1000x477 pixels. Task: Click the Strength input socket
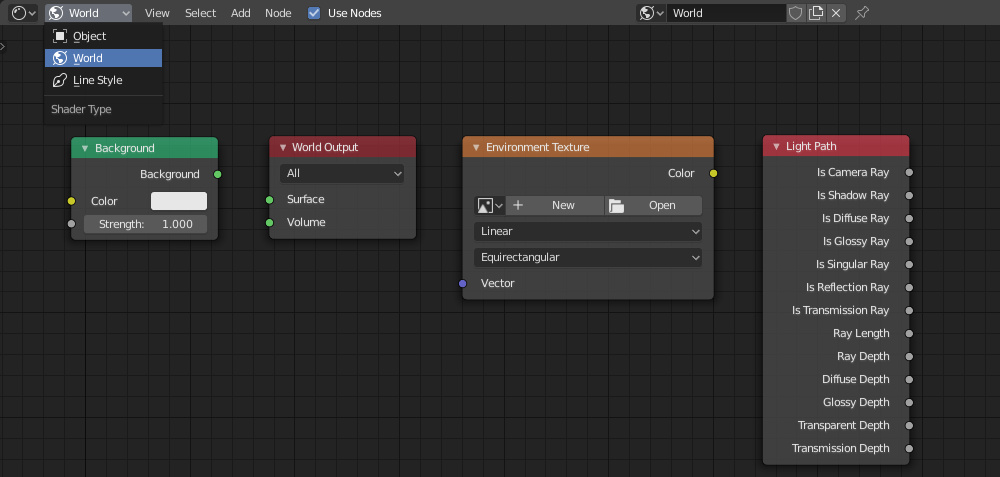coord(71,224)
